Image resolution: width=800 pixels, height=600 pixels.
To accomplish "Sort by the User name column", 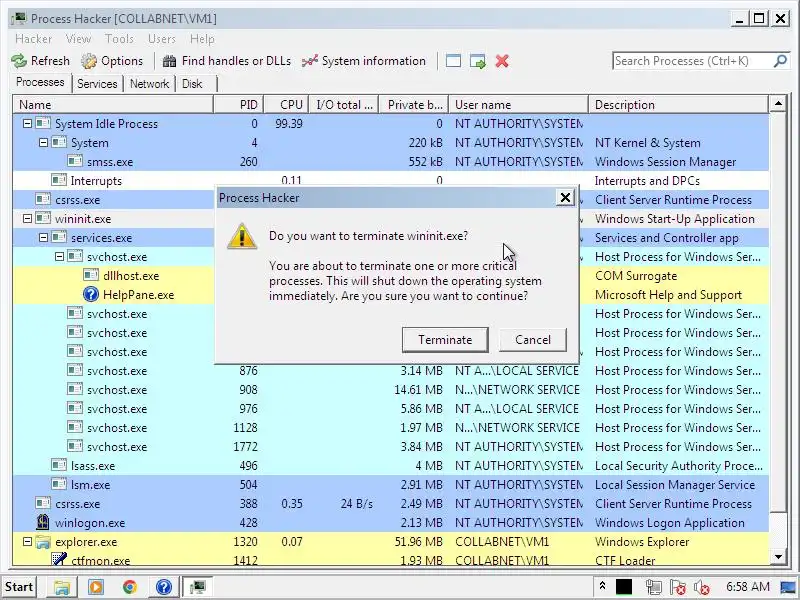I will click(x=518, y=105).
